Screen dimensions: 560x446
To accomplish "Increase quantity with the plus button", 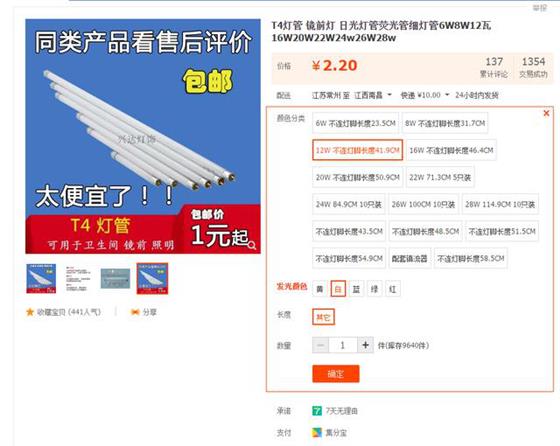I will click(x=365, y=345).
